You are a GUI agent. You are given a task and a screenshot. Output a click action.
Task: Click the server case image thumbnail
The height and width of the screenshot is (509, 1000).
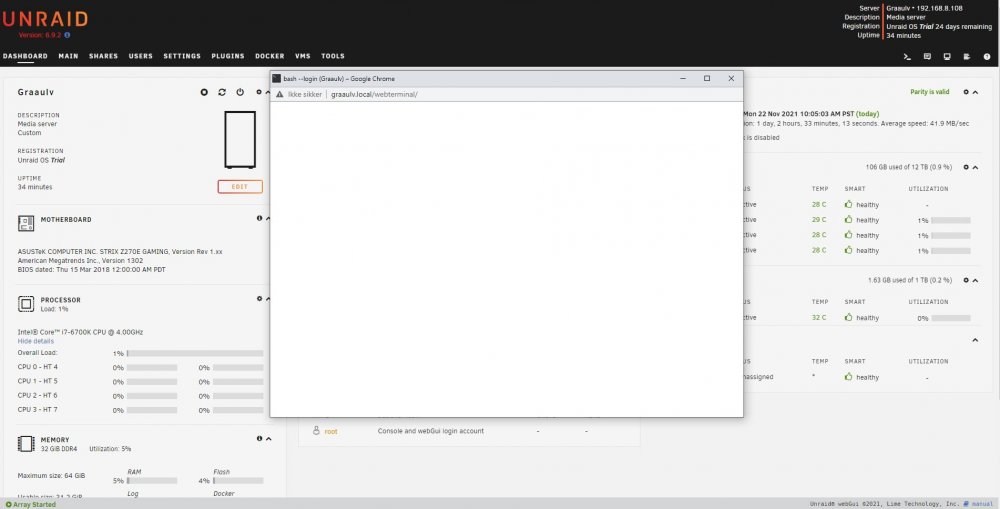[x=240, y=140]
